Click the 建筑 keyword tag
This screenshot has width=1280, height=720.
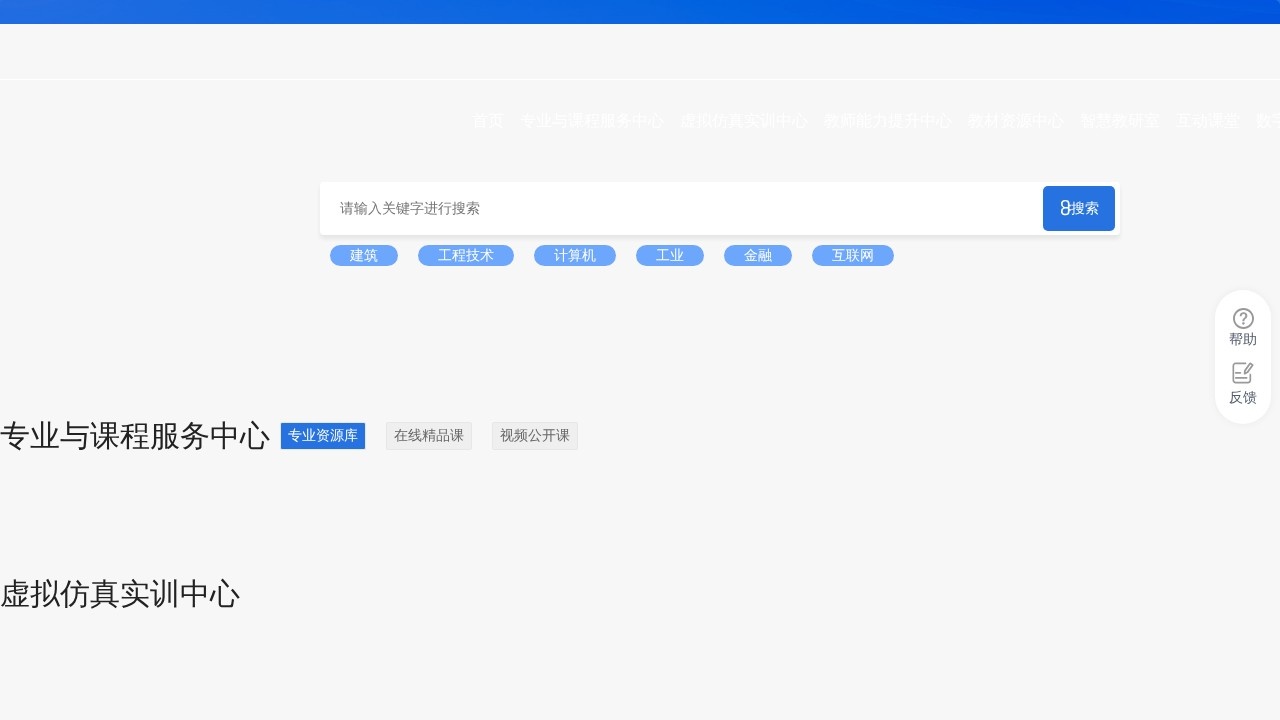(x=363, y=255)
